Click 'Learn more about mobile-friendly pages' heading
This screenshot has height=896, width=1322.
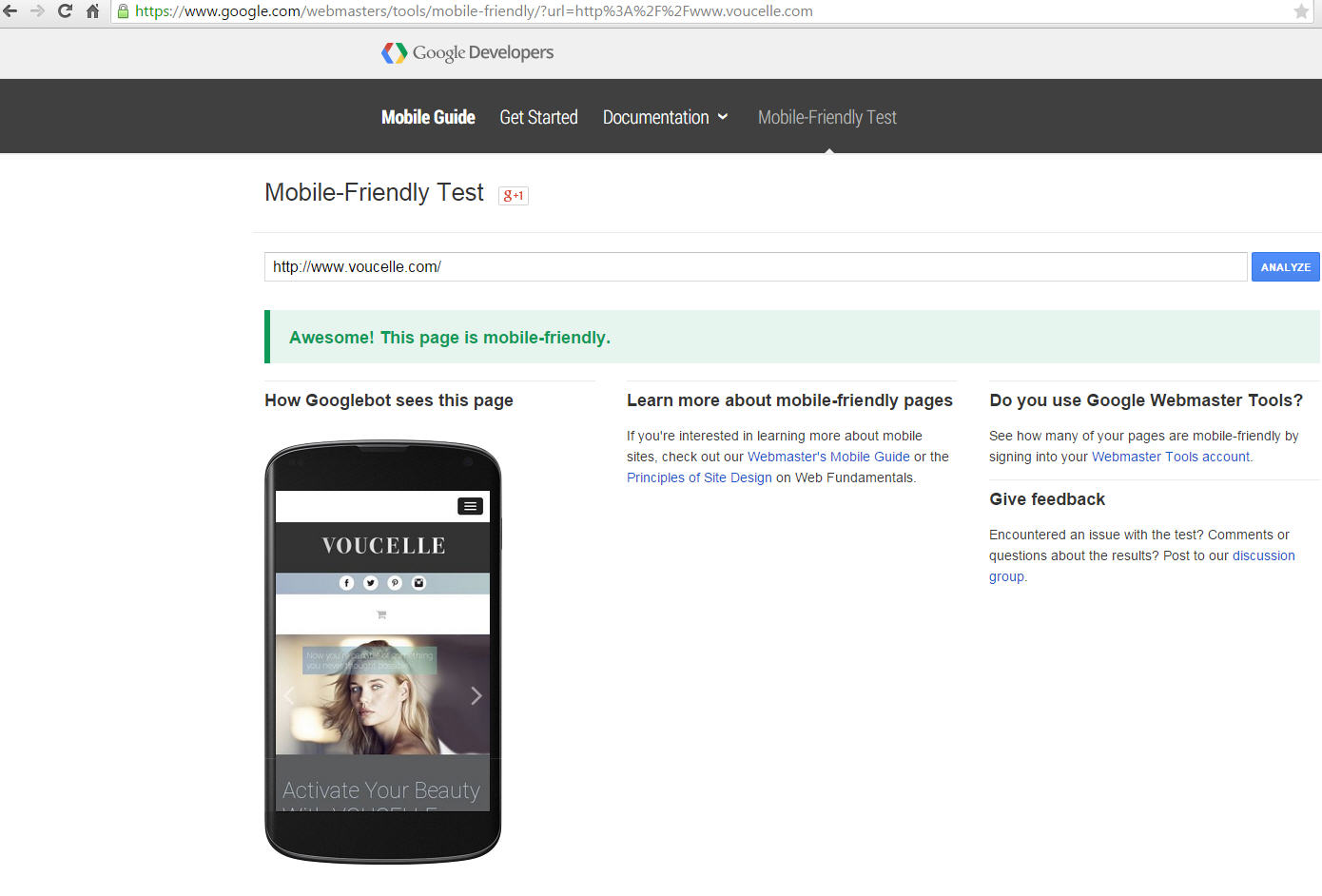pyautogui.click(x=789, y=400)
